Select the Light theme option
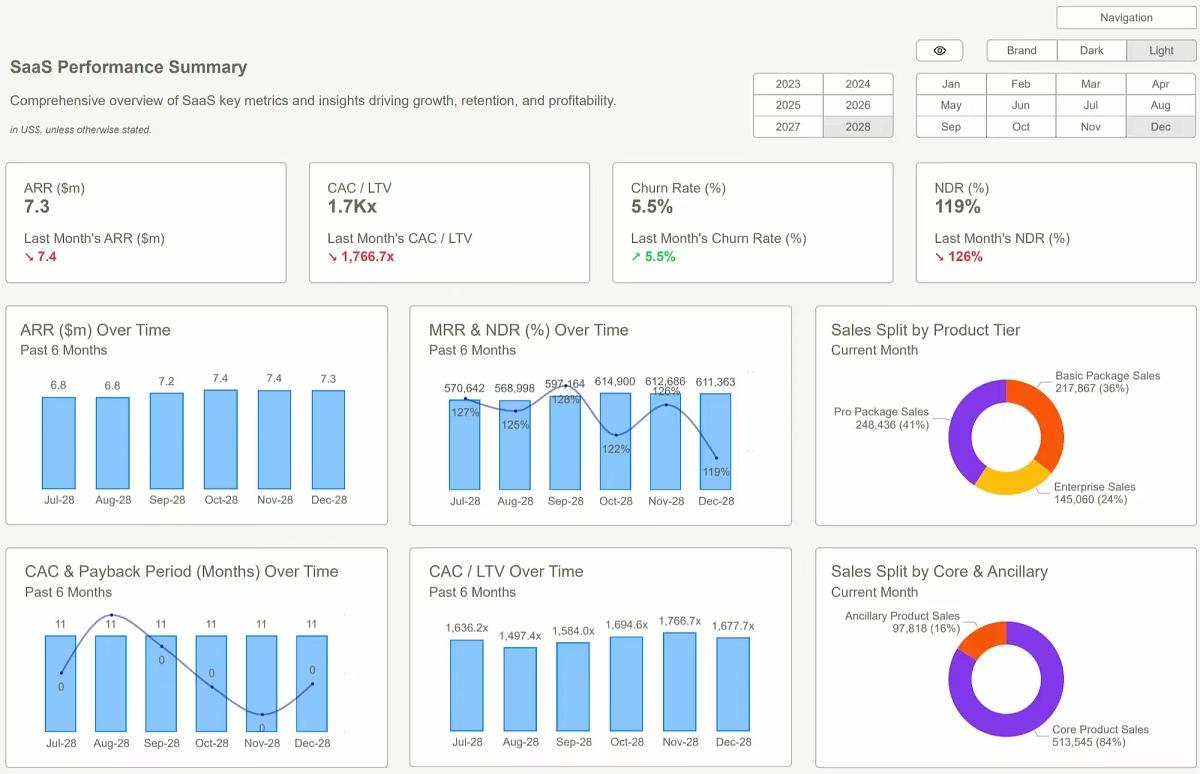 (x=1161, y=50)
